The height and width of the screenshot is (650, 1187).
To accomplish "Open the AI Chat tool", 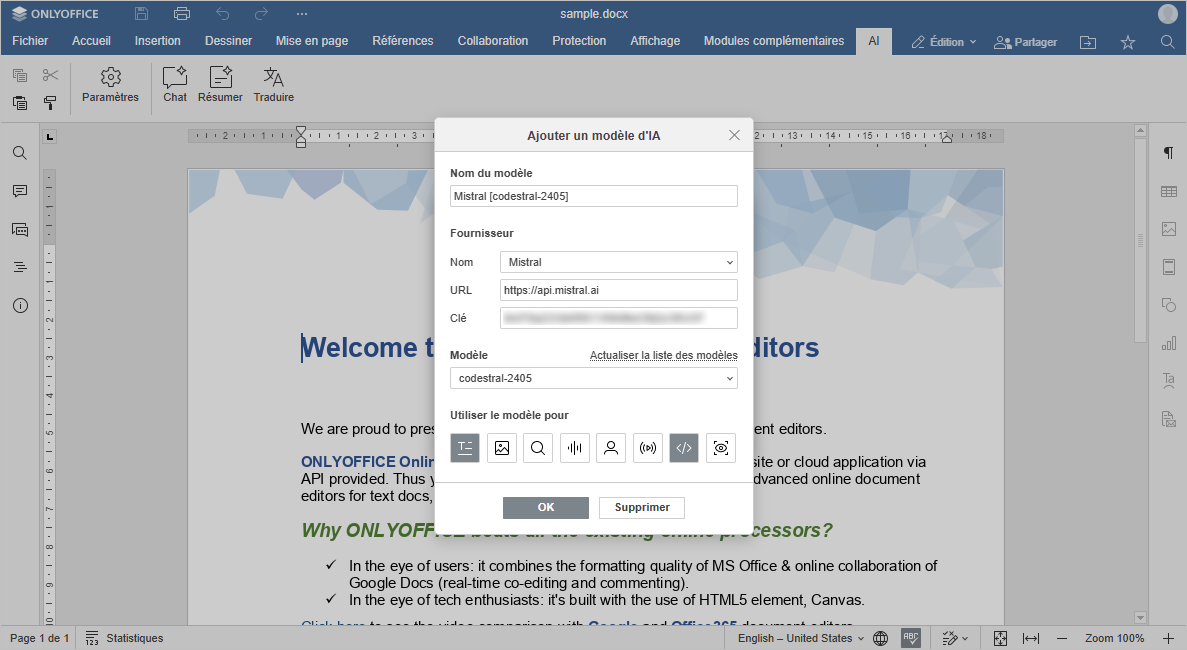I will pyautogui.click(x=175, y=84).
